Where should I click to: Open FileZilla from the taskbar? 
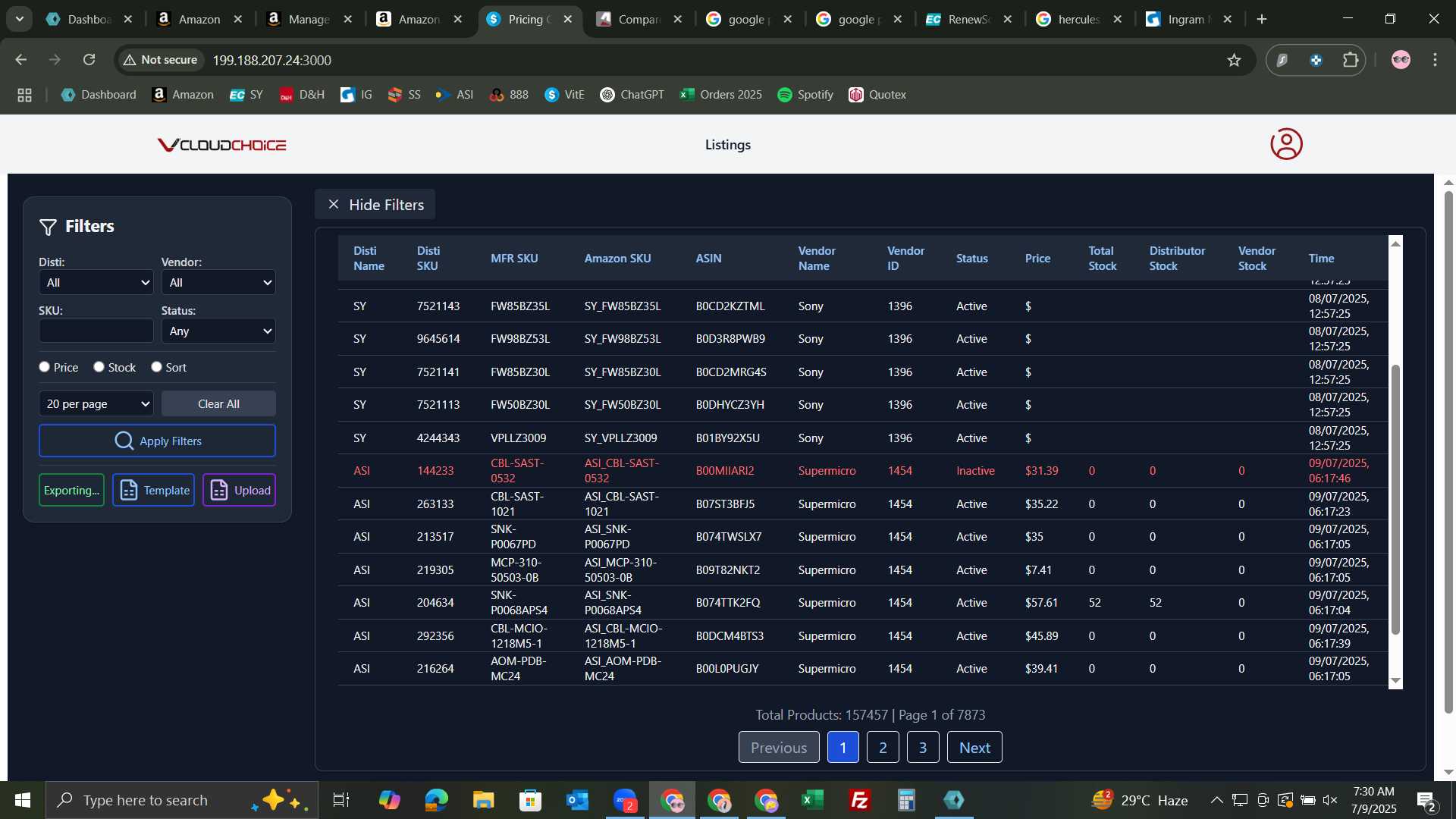tap(859, 800)
